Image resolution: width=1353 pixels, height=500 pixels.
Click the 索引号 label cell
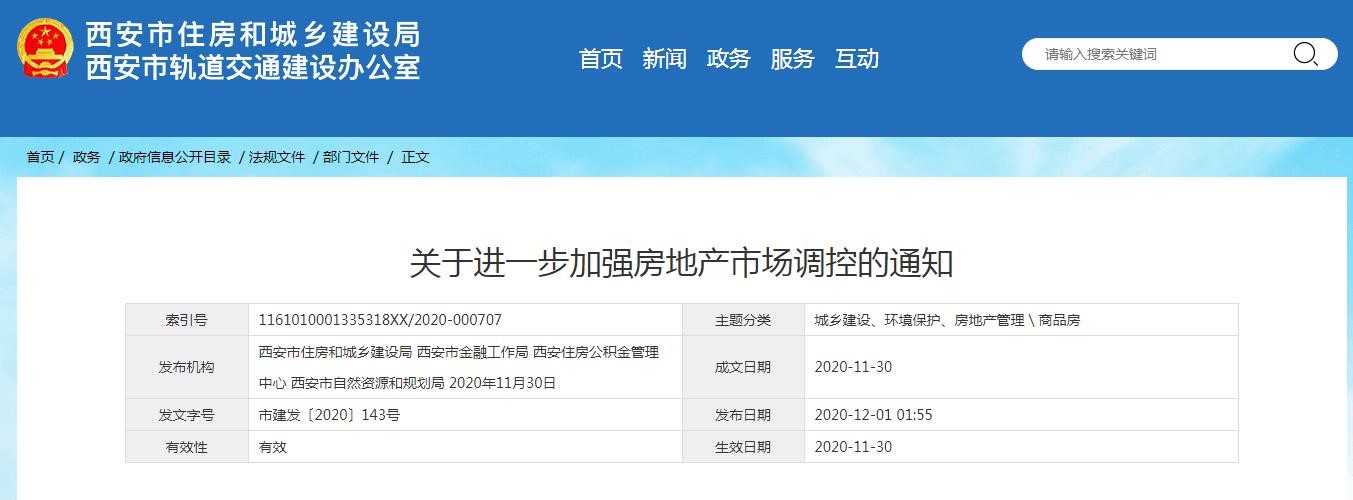(x=186, y=320)
